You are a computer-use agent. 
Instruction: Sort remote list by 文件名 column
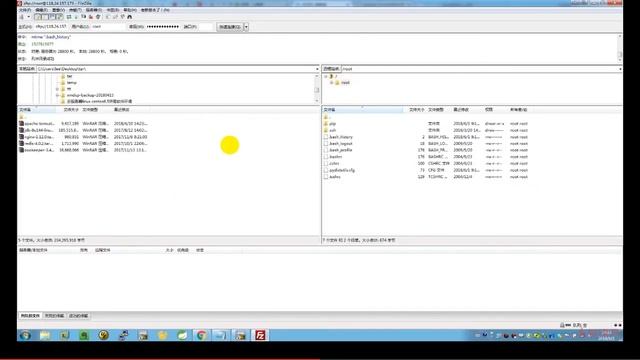tap(362, 110)
